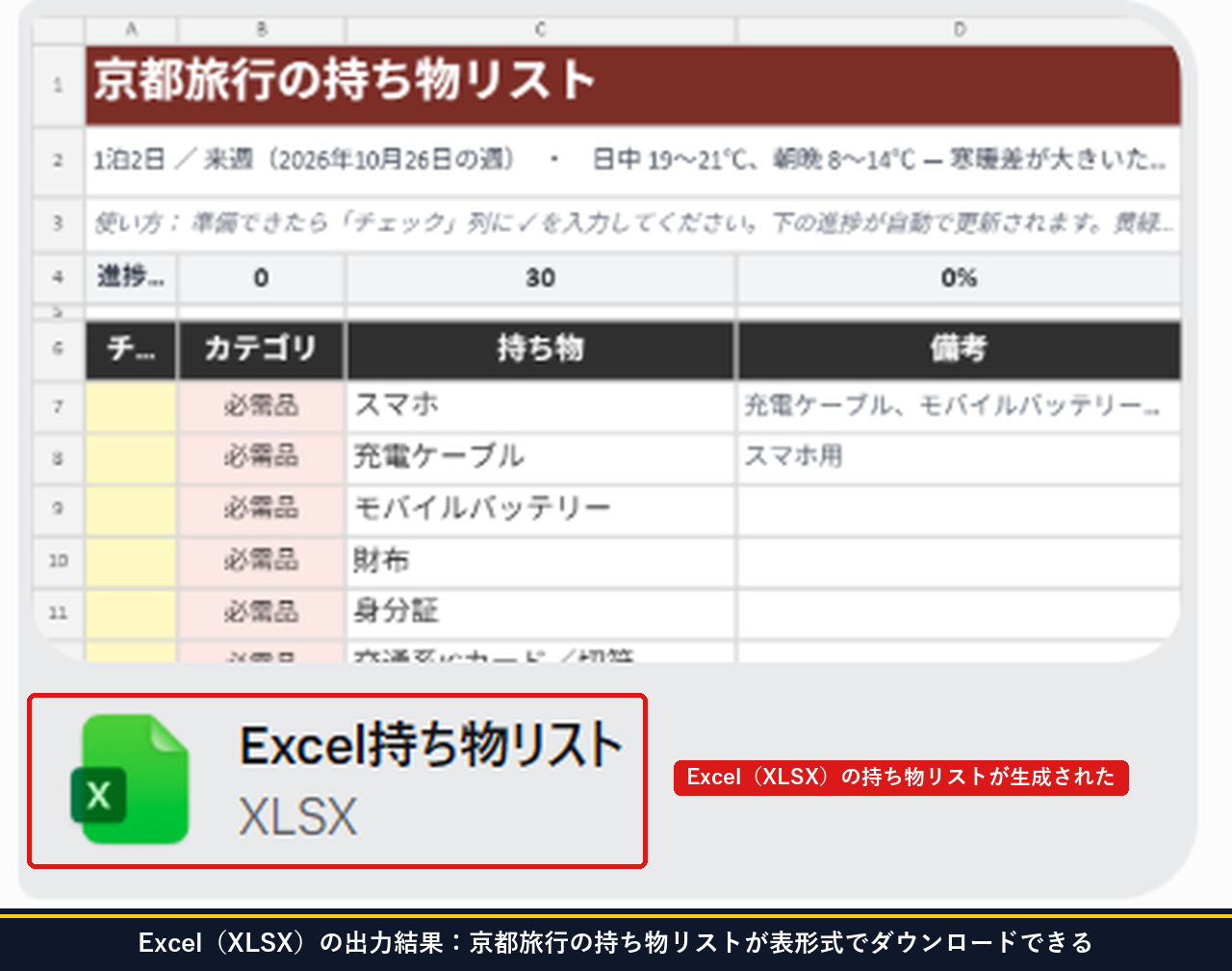Click the スマホ item cell
This screenshot has width=1232, height=971.
(x=541, y=406)
